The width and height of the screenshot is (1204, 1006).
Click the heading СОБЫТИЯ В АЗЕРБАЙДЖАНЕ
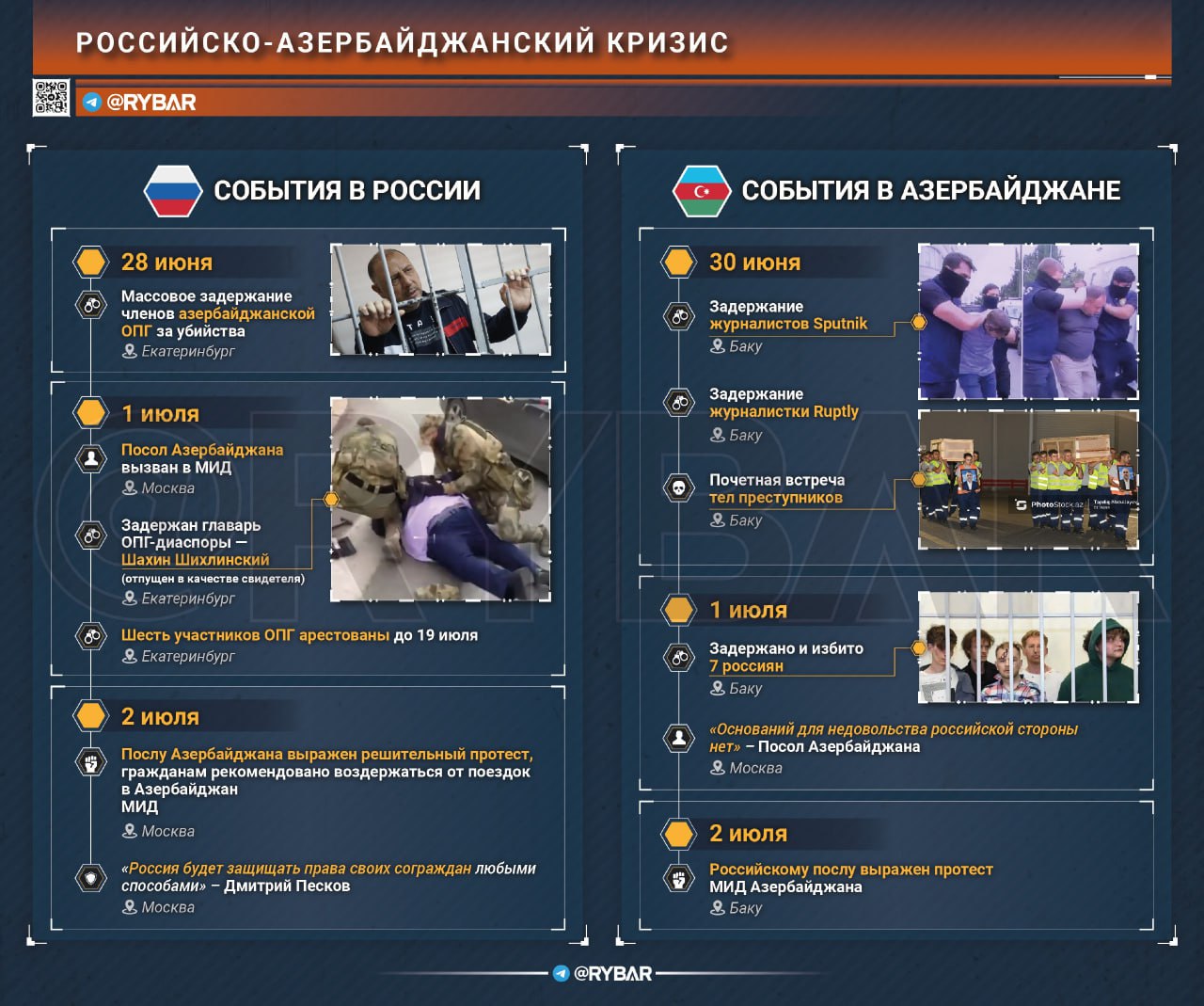click(931, 191)
